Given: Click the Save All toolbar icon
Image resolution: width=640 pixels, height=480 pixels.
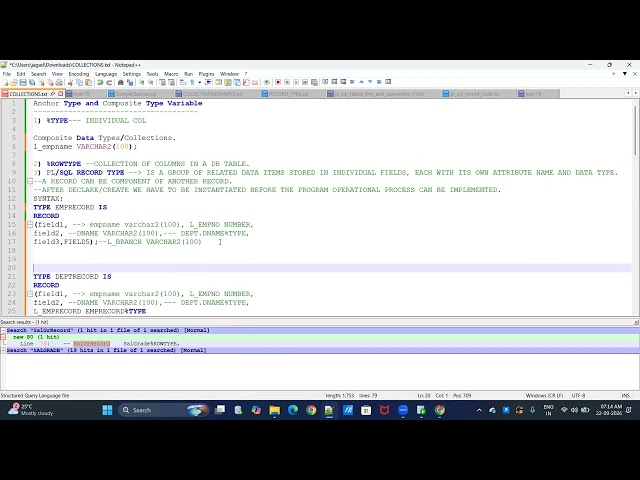Looking at the screenshot, I should tap(32, 82).
